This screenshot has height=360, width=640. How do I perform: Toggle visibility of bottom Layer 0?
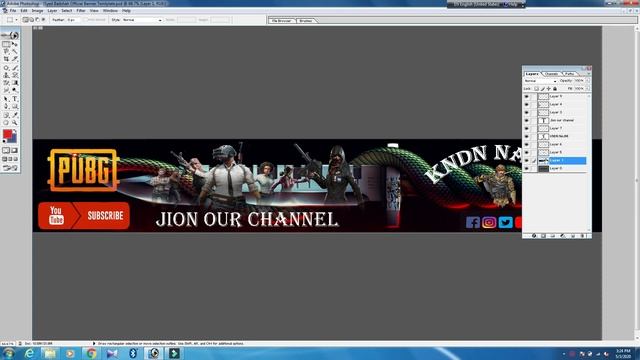(527, 168)
